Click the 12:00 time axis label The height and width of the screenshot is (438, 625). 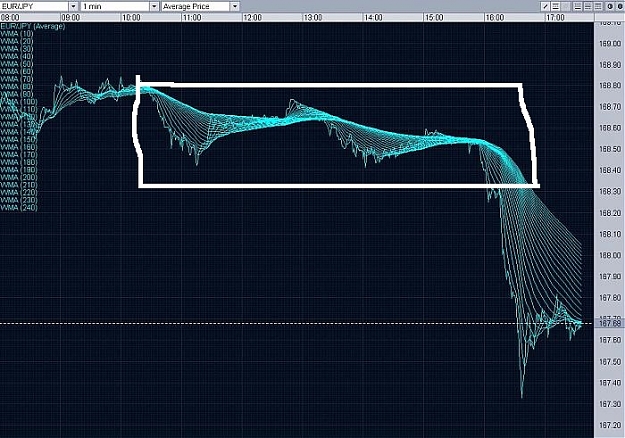[x=252, y=18]
